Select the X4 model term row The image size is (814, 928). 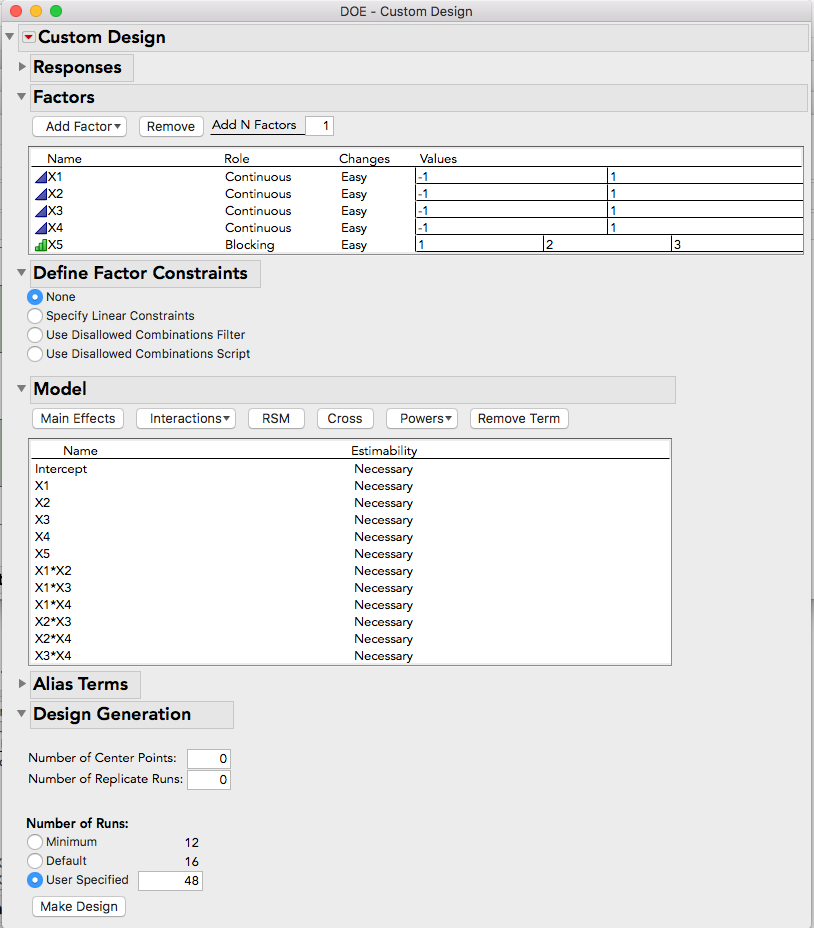[x=42, y=537]
